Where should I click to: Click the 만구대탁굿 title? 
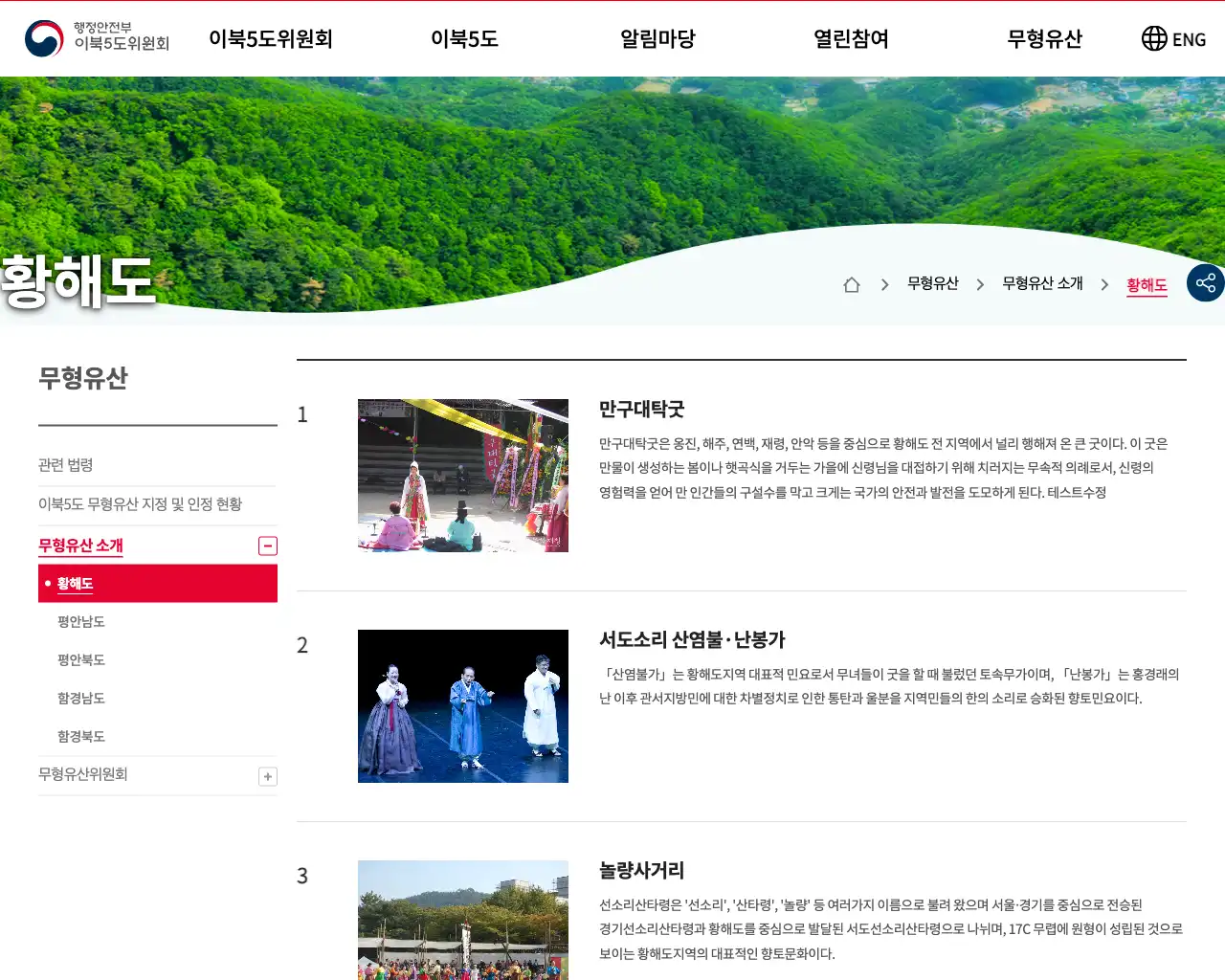(x=641, y=410)
